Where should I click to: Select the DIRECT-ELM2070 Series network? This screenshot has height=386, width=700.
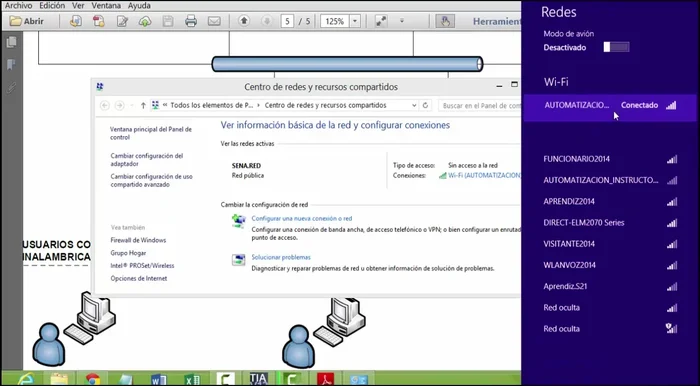point(610,223)
